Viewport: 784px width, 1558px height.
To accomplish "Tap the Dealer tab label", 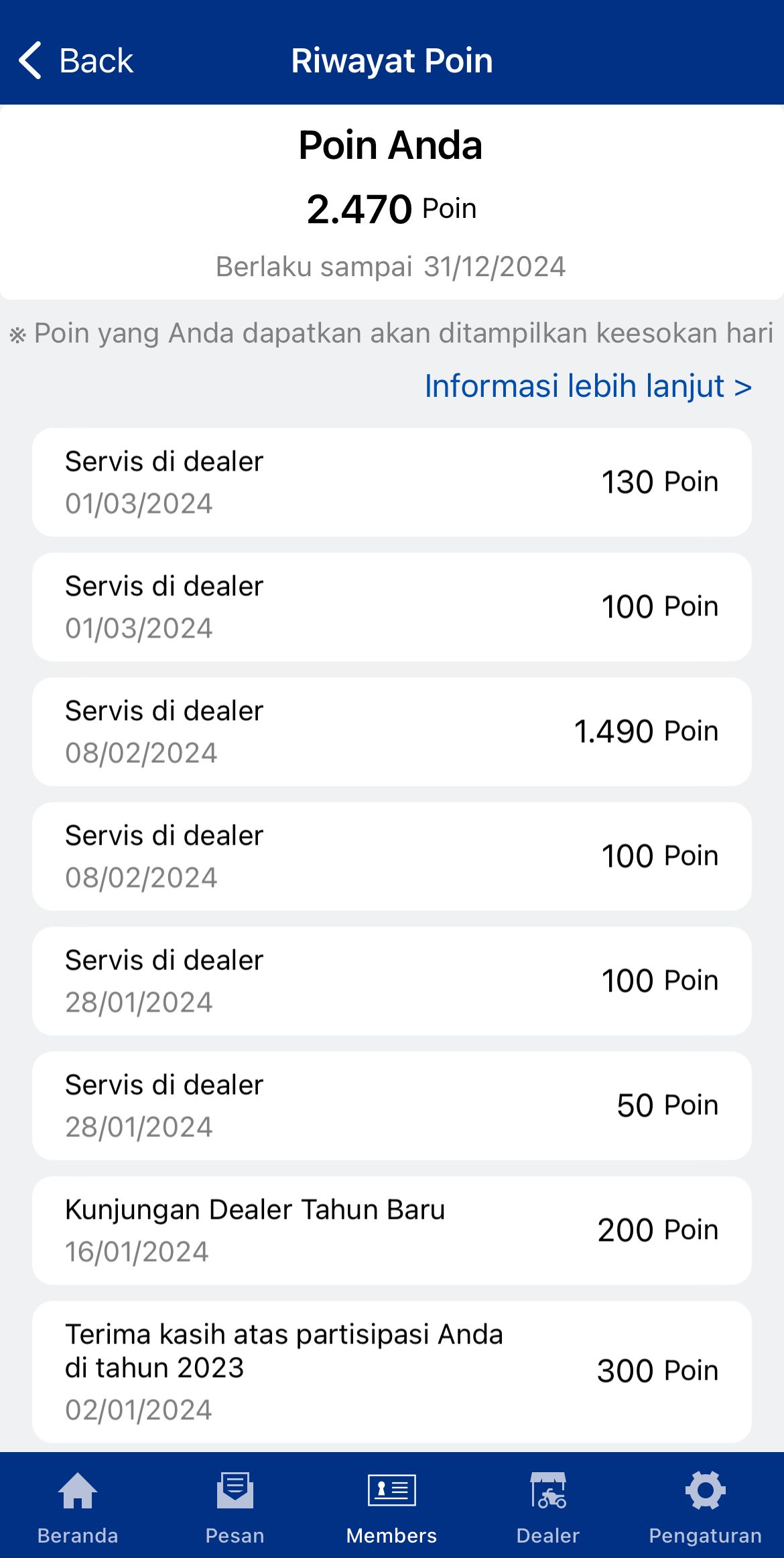I will pyautogui.click(x=548, y=1535).
